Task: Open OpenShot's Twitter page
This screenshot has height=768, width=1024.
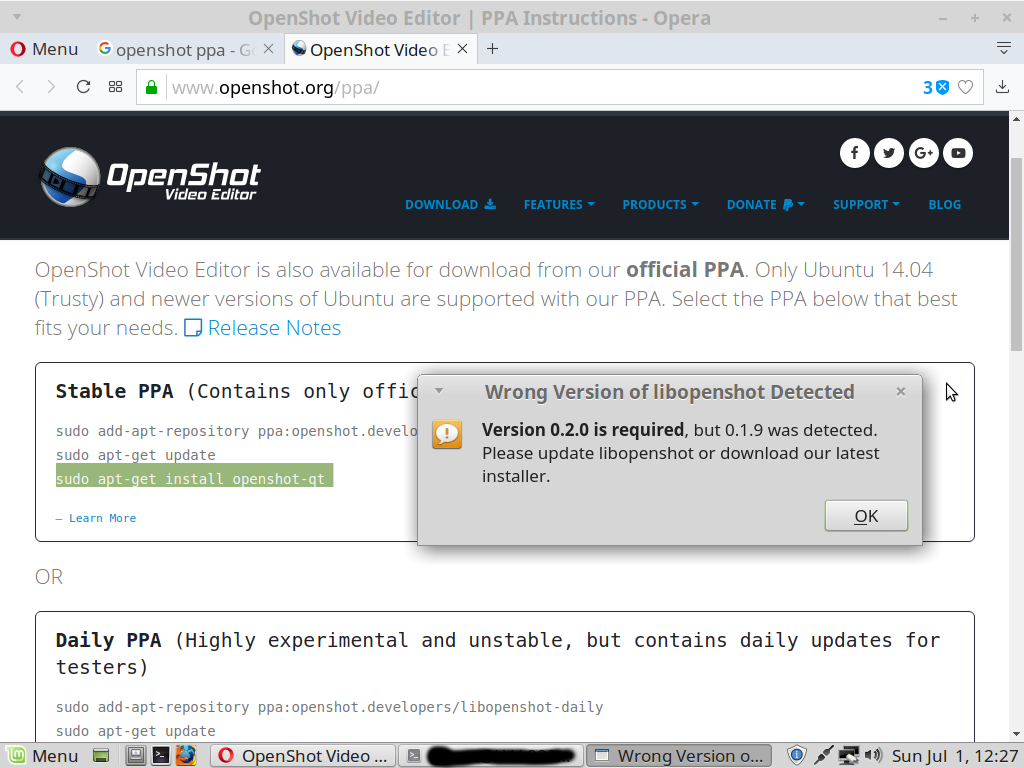Action: tap(889, 153)
